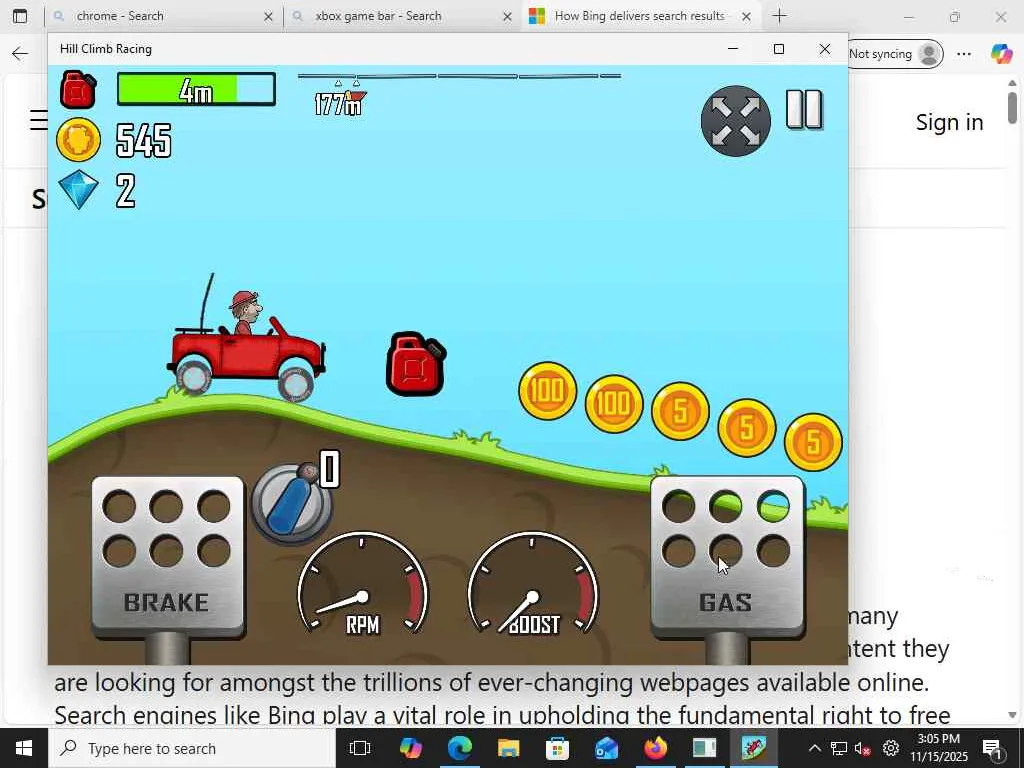This screenshot has width=1024, height=768.
Task: Click the 177m best distance marker
Action: [340, 103]
